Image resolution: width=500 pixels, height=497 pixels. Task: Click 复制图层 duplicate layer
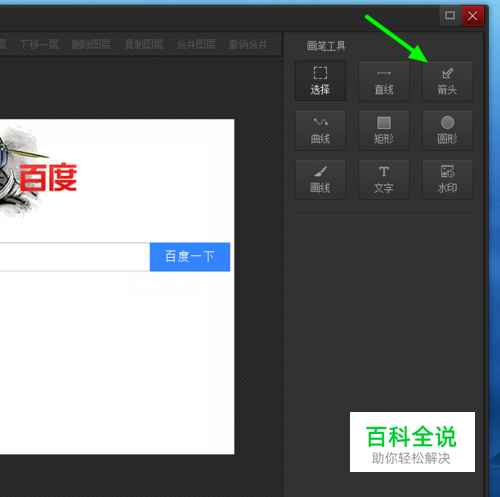tap(144, 44)
